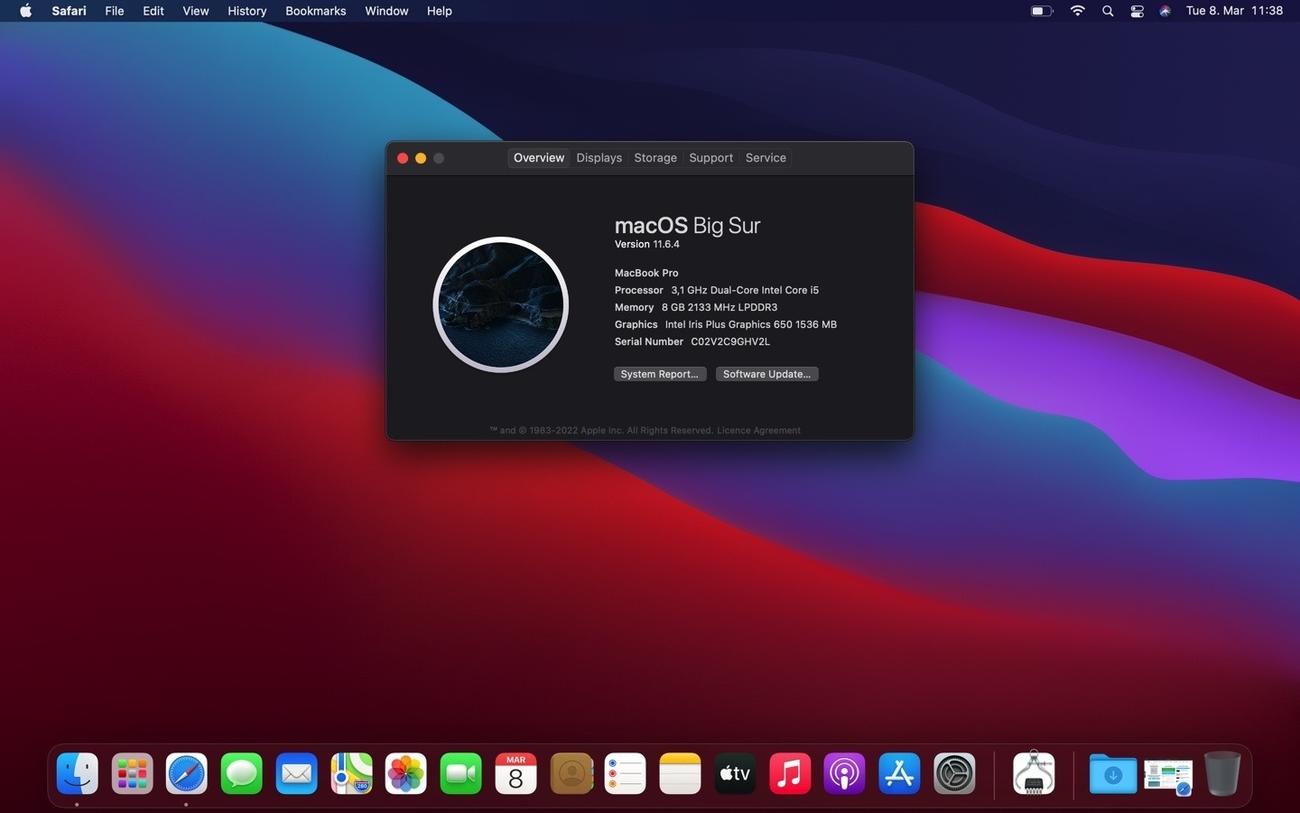Launch Reminders from the Dock

625,774
